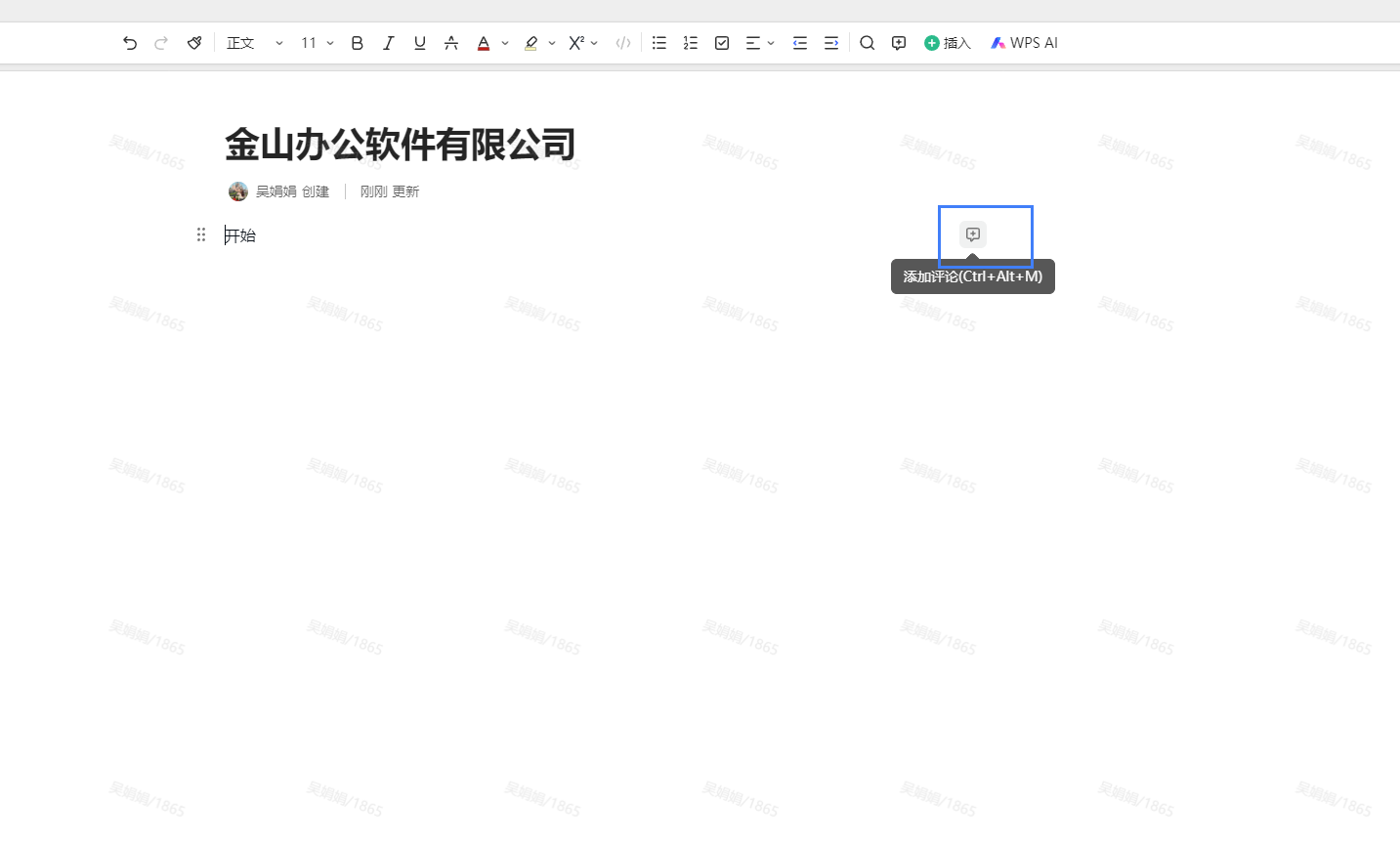Apply the highlight color marker
Image resolution: width=1400 pixels, height=848 pixels.
coord(530,43)
